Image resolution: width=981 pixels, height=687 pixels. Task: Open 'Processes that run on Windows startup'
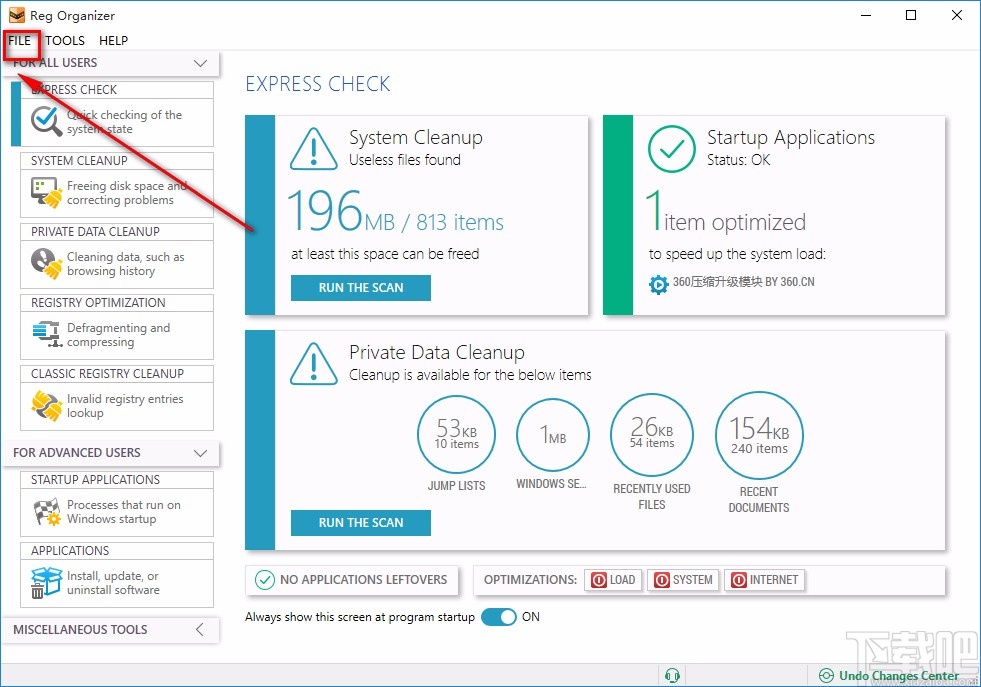tap(117, 512)
